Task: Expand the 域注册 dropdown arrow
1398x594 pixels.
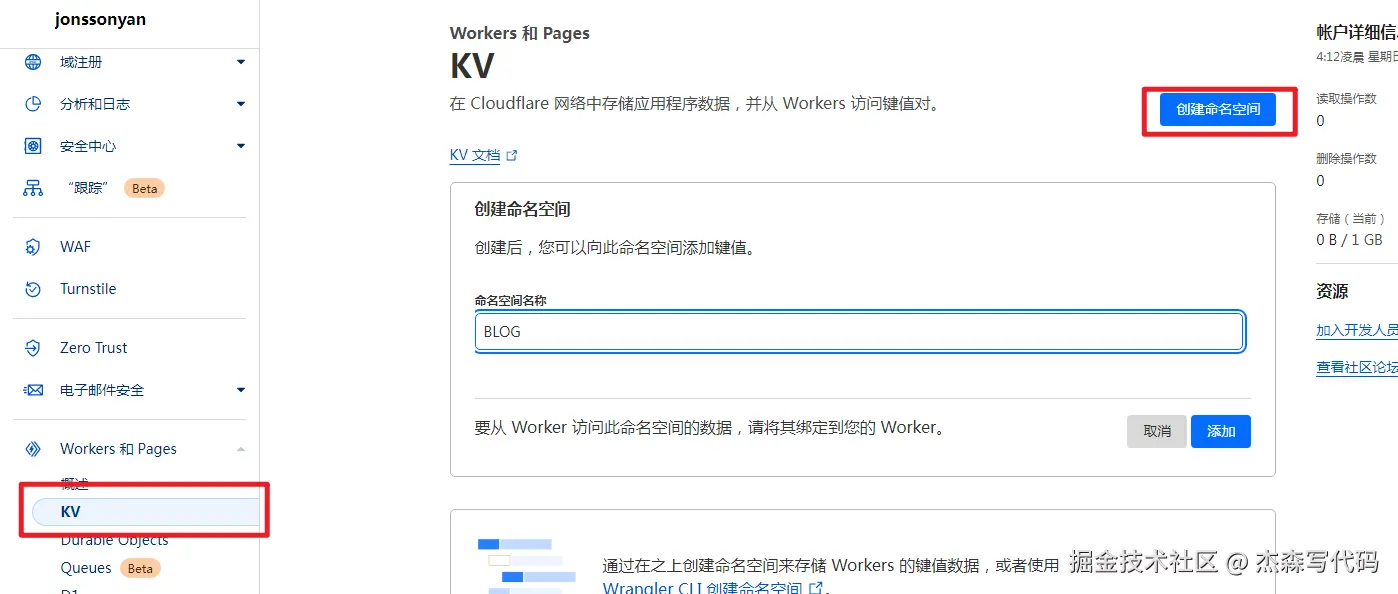Action: (x=241, y=62)
